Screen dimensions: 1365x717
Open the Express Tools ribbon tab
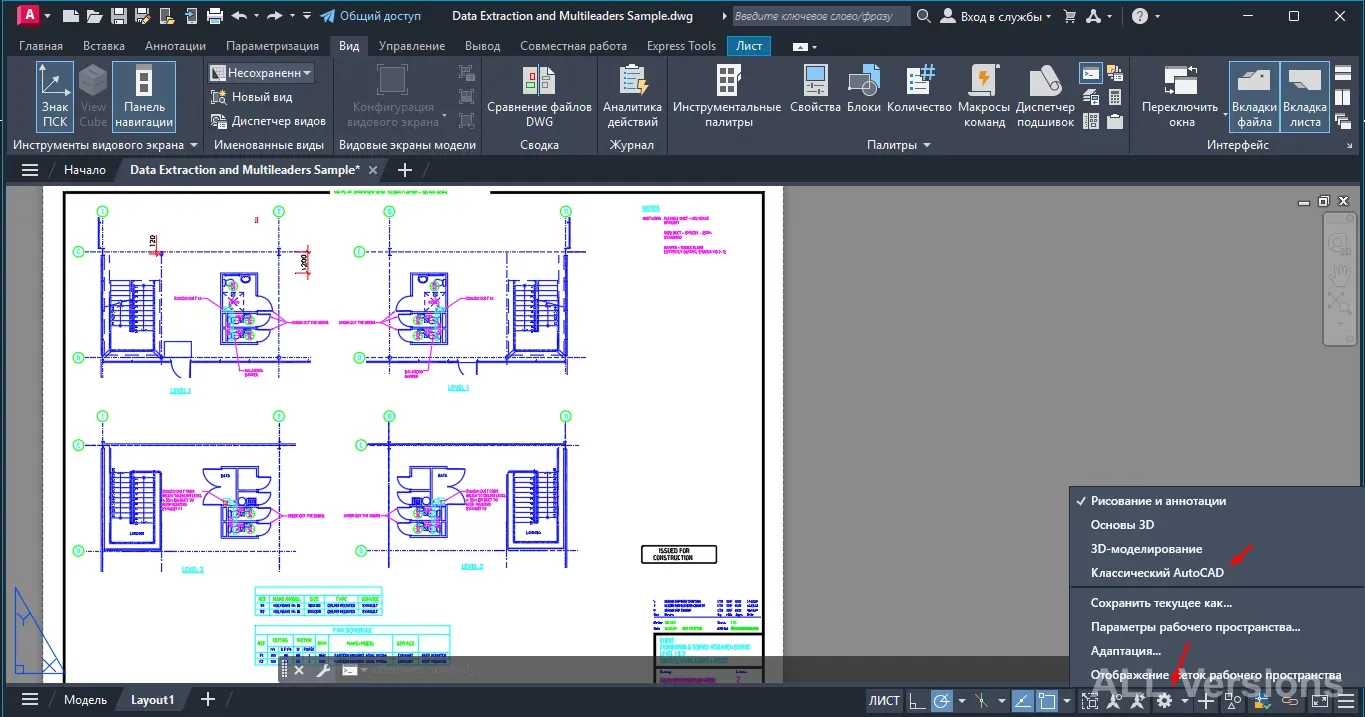click(681, 46)
